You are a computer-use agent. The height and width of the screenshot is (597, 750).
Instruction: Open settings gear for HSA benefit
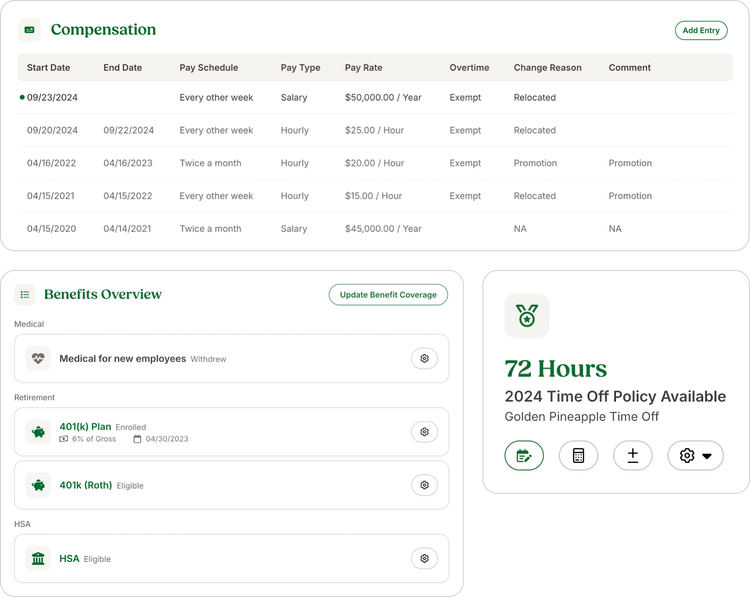[x=424, y=558]
